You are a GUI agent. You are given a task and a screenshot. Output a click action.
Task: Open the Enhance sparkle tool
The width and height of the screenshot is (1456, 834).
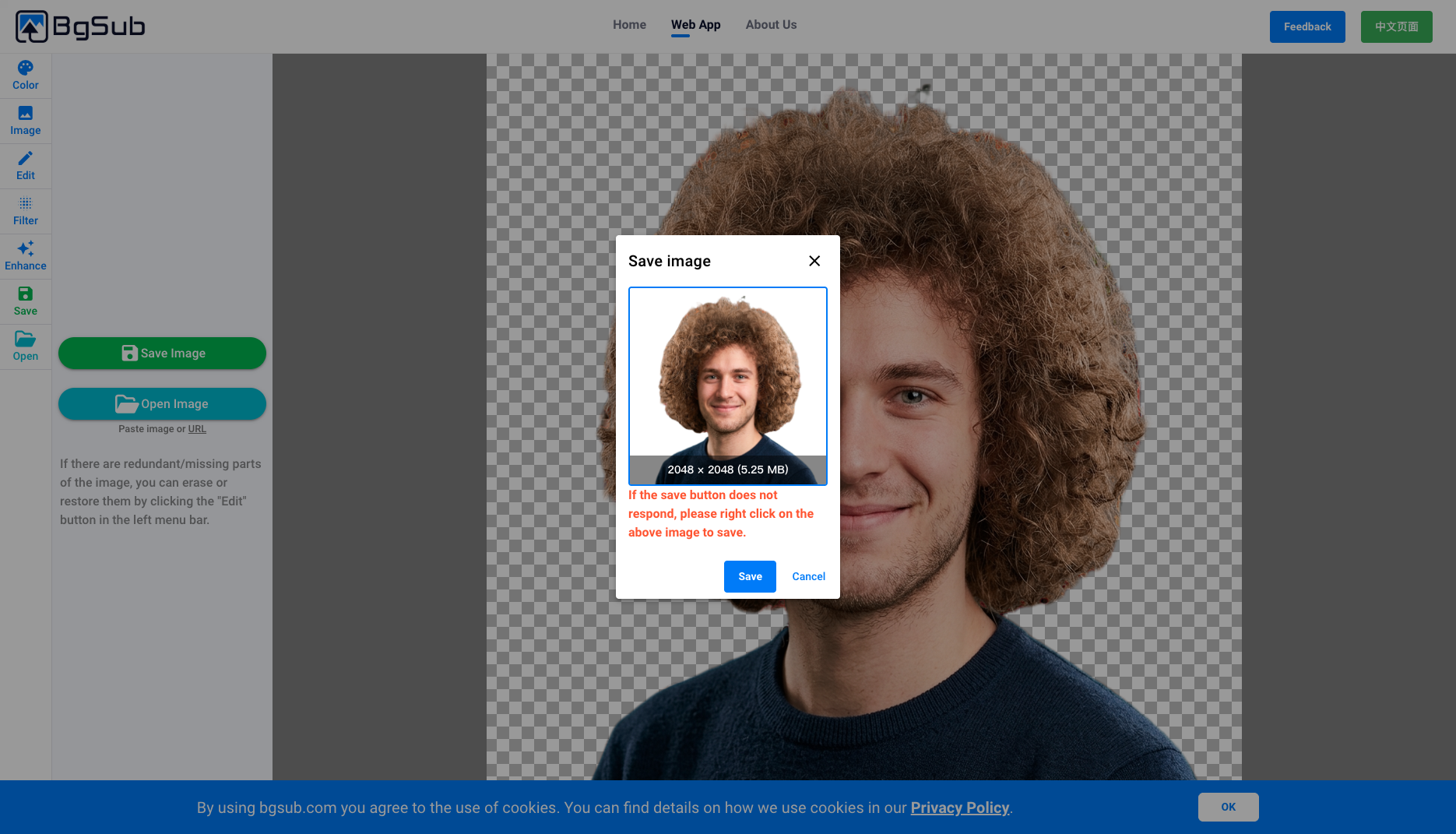point(26,256)
